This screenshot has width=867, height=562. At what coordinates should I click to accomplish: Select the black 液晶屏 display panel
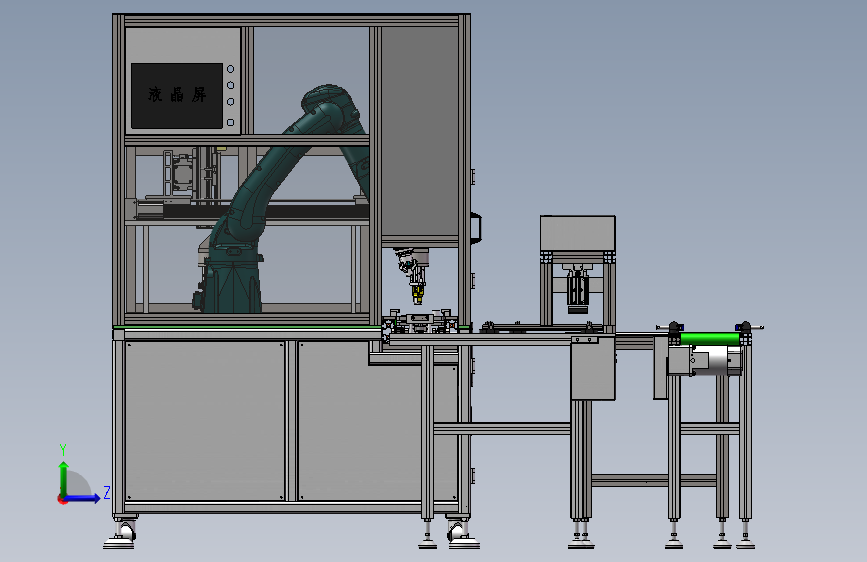tap(177, 96)
